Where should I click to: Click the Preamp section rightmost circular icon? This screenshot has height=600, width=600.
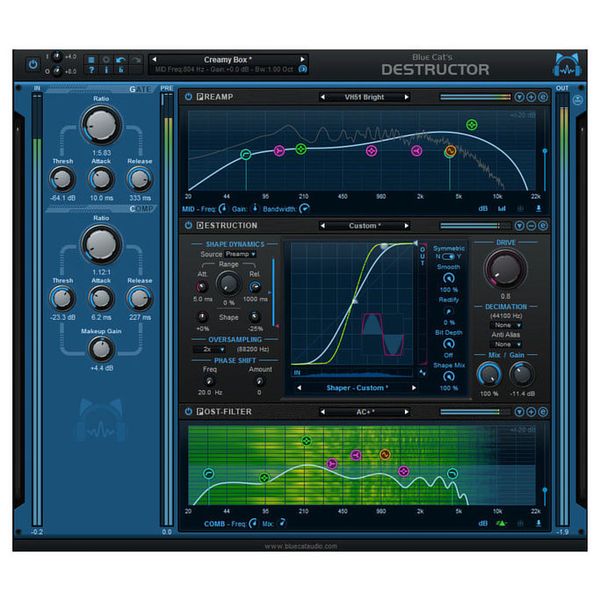point(543,97)
